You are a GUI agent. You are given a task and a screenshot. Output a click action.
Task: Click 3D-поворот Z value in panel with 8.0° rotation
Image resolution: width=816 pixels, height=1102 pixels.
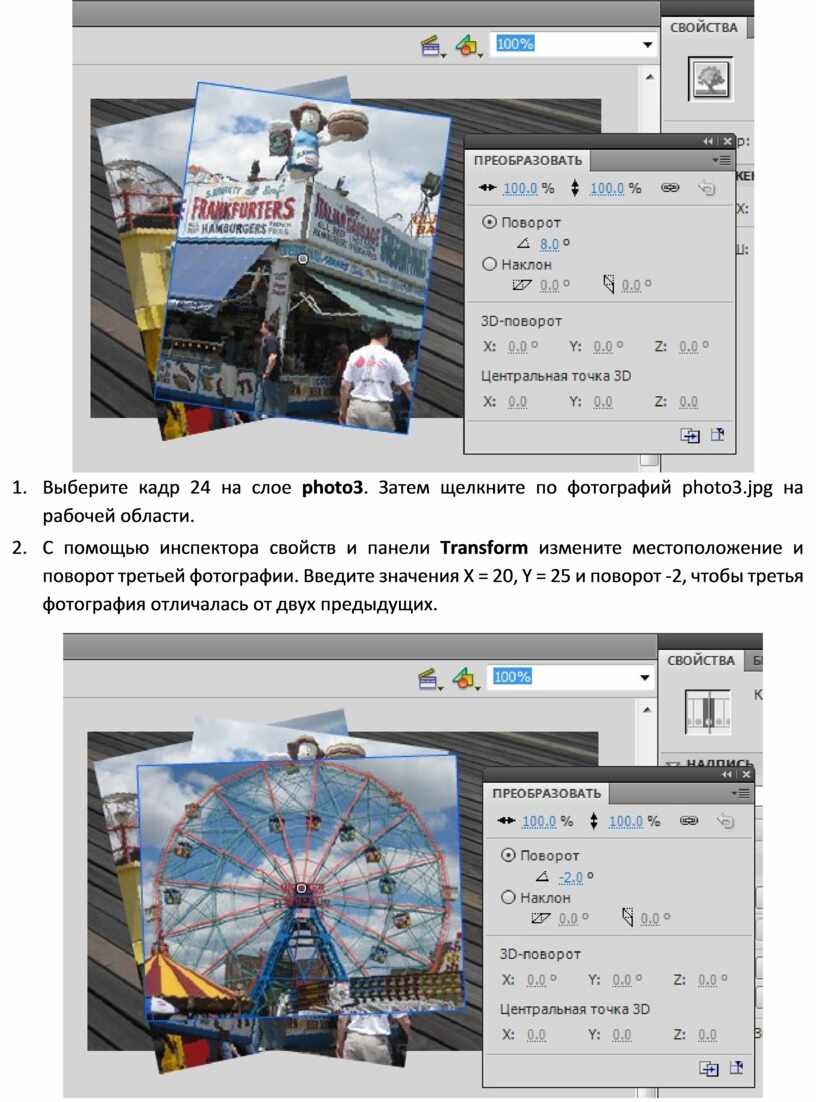[689, 346]
